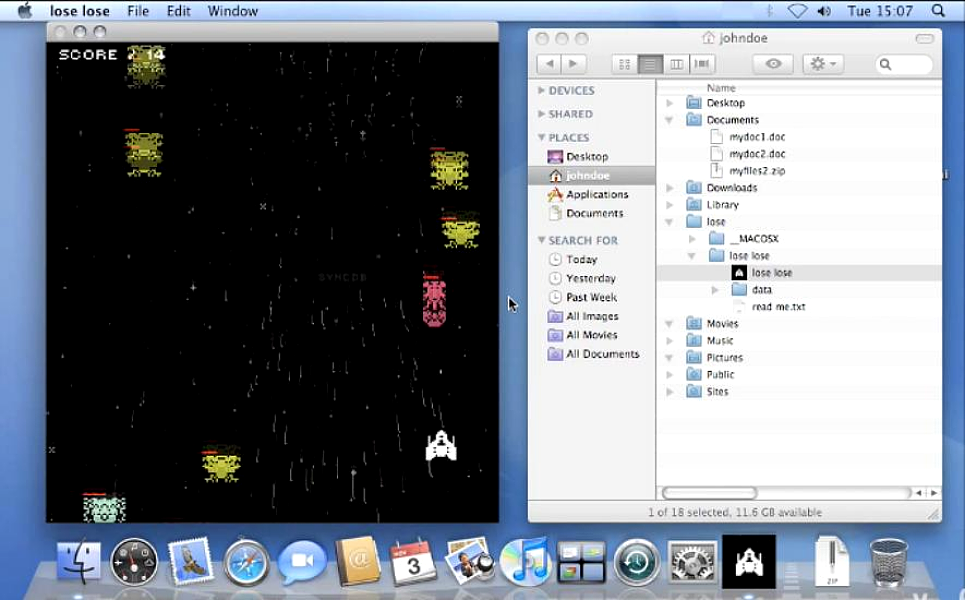Collapse the Documents folder disclosure triangle
The height and width of the screenshot is (600, 965).
(x=670, y=120)
